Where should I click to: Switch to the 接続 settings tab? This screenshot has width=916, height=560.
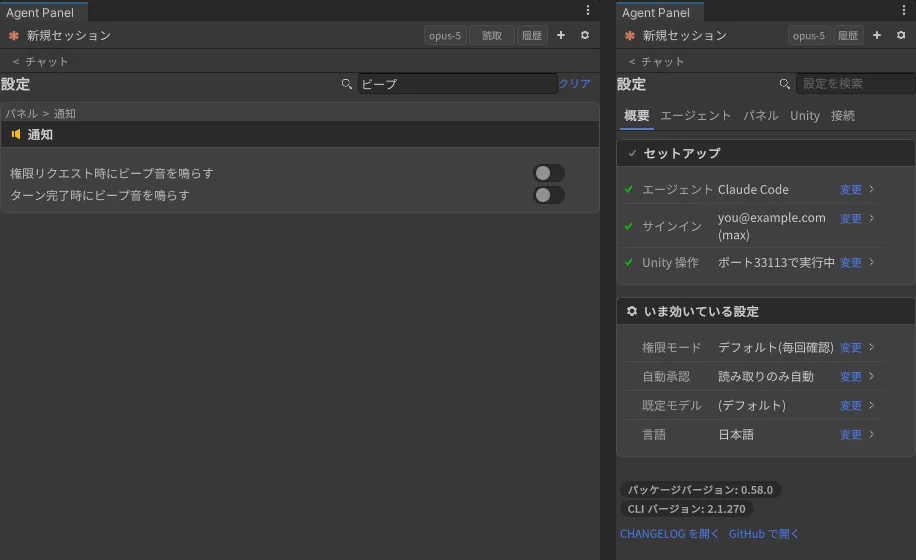843,116
